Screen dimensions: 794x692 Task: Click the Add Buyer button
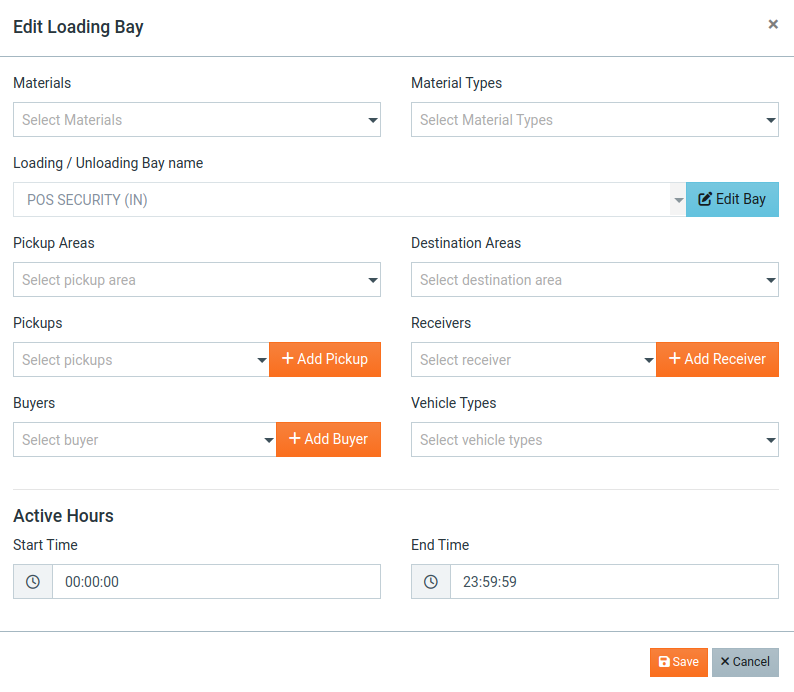[x=329, y=439]
